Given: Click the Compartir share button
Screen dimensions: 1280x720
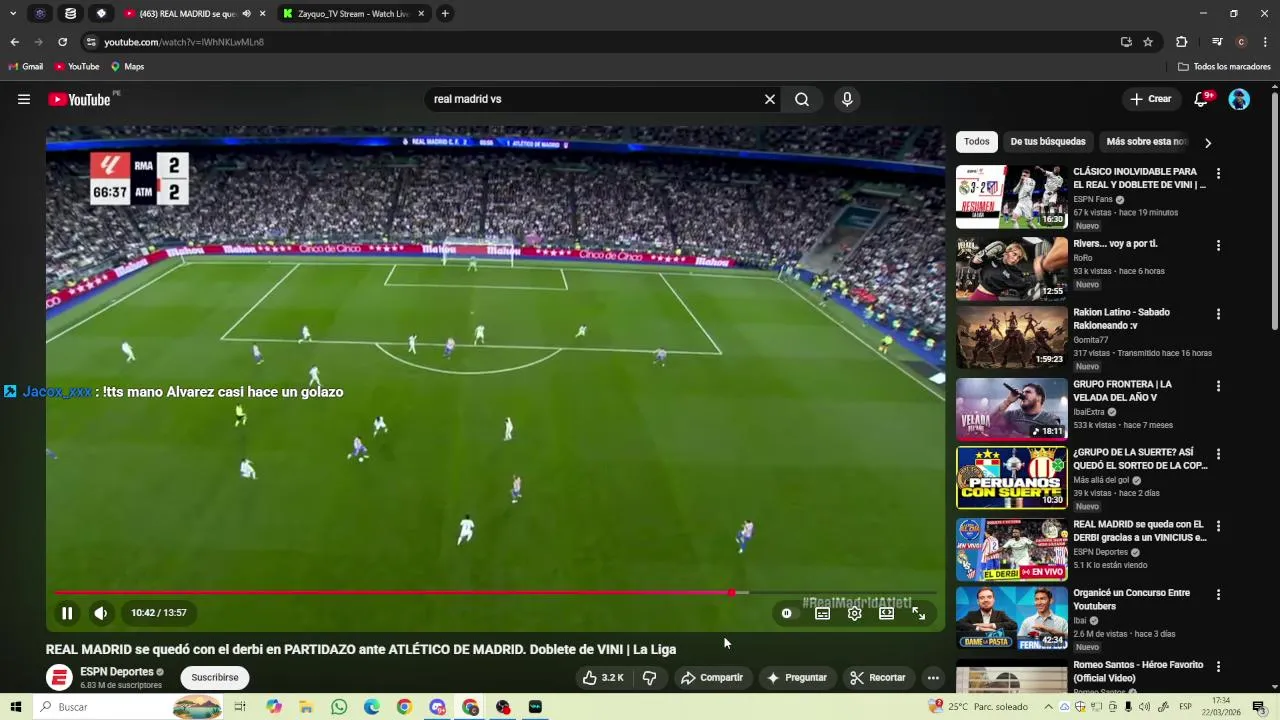Looking at the screenshot, I should tap(712, 678).
